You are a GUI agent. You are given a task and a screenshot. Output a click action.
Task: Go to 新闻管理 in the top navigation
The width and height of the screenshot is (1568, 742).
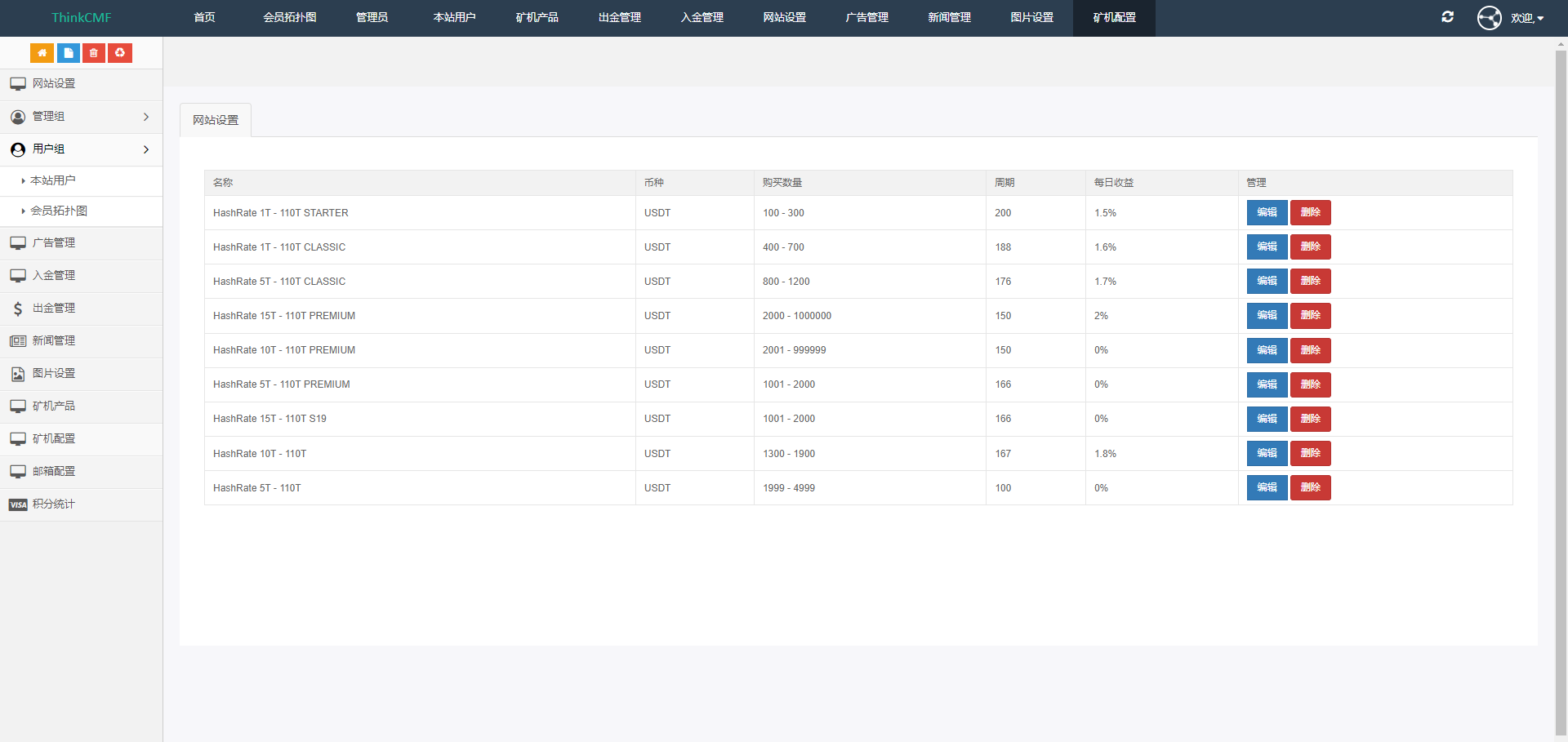(949, 17)
